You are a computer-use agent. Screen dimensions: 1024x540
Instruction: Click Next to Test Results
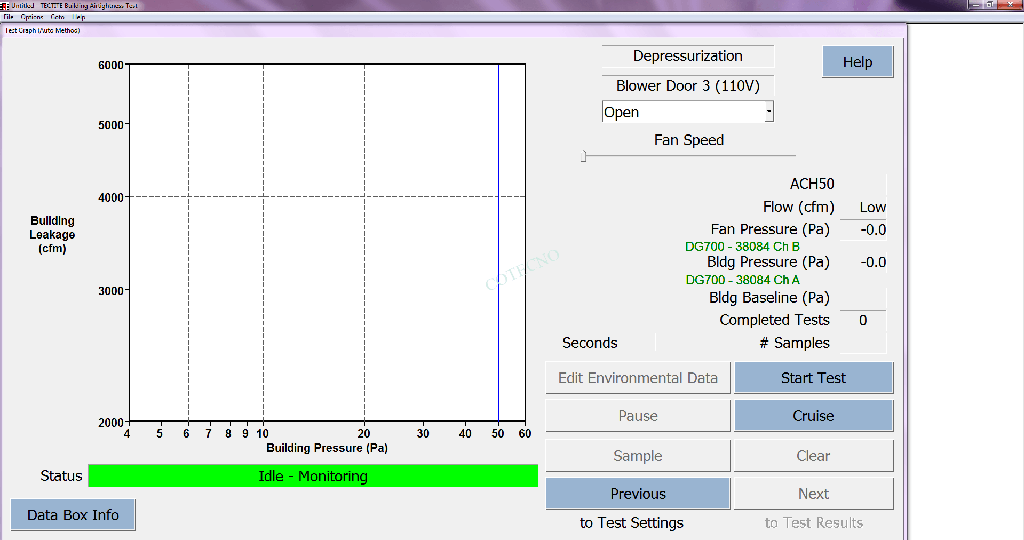pyautogui.click(x=813, y=494)
